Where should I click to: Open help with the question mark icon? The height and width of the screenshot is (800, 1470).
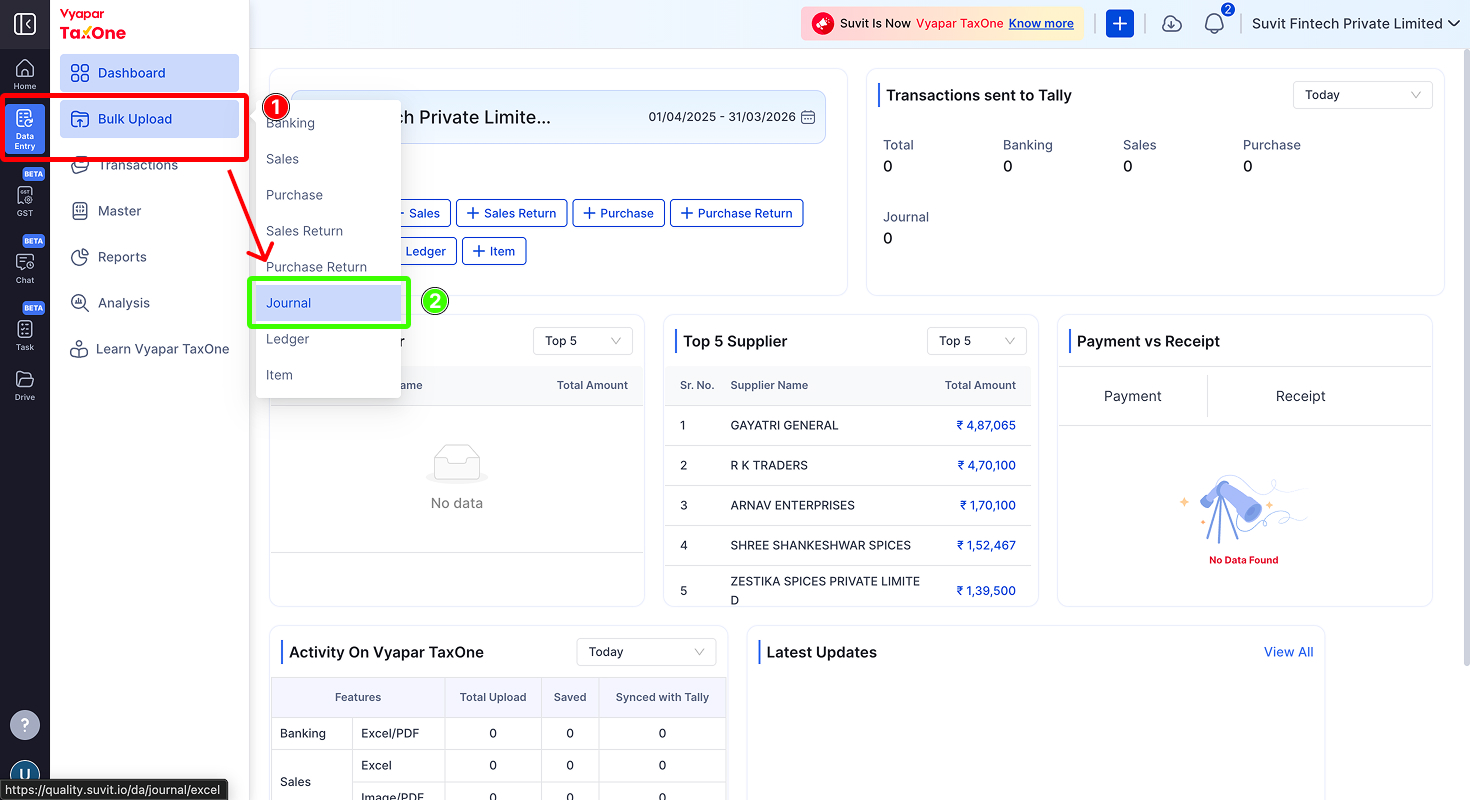[x=25, y=725]
